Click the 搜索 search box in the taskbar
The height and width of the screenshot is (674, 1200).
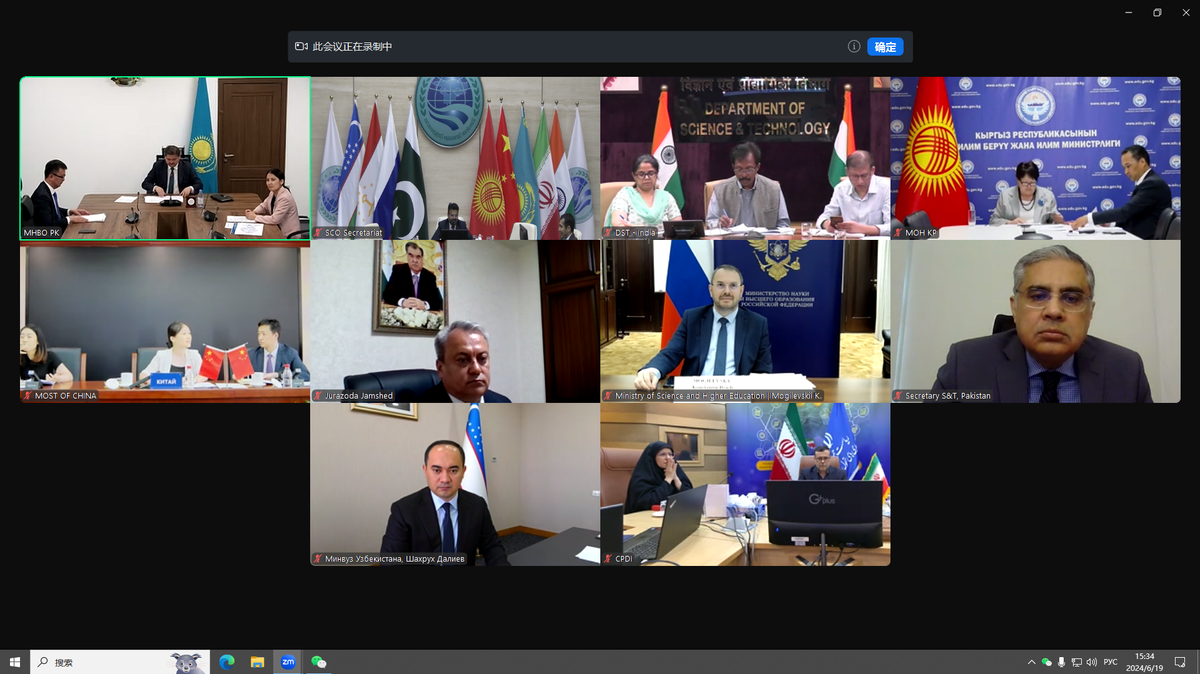click(x=65, y=661)
